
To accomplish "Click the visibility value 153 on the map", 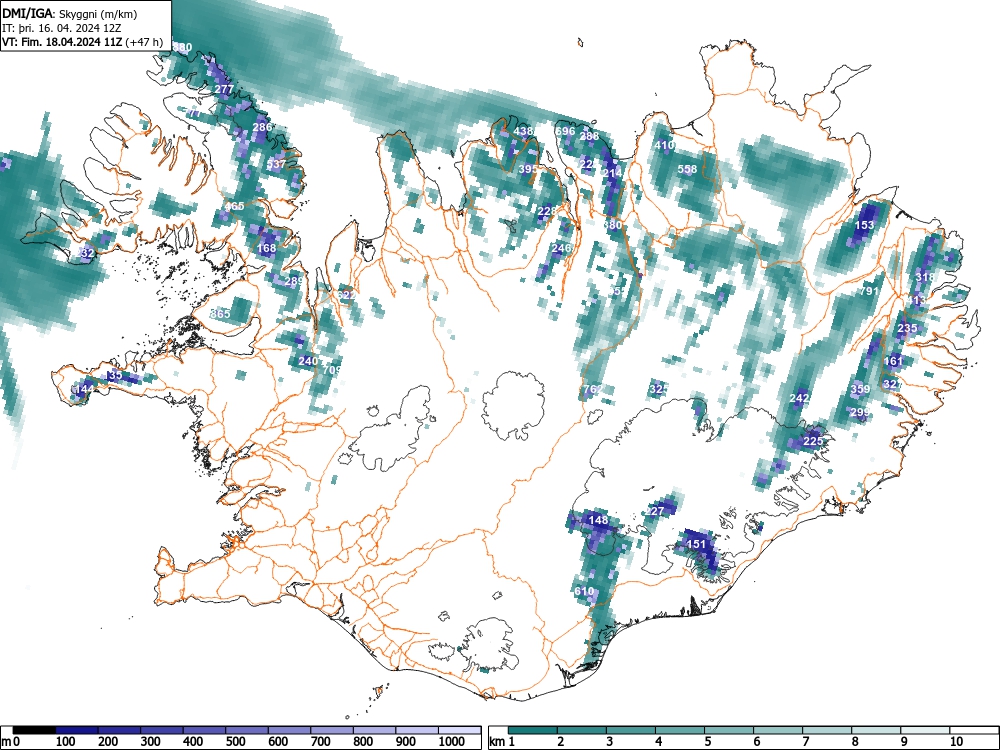I will pos(864,225).
